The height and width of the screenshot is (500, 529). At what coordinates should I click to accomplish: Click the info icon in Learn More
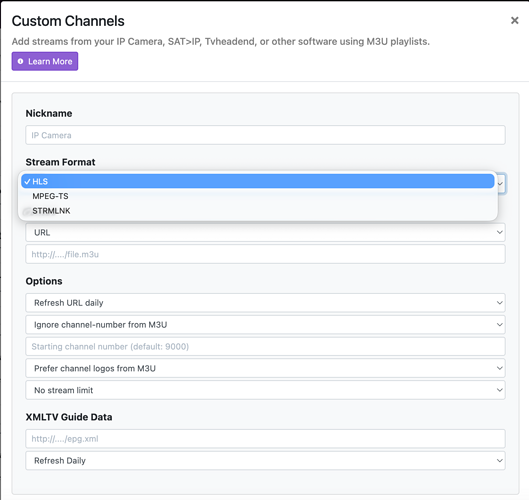21,61
